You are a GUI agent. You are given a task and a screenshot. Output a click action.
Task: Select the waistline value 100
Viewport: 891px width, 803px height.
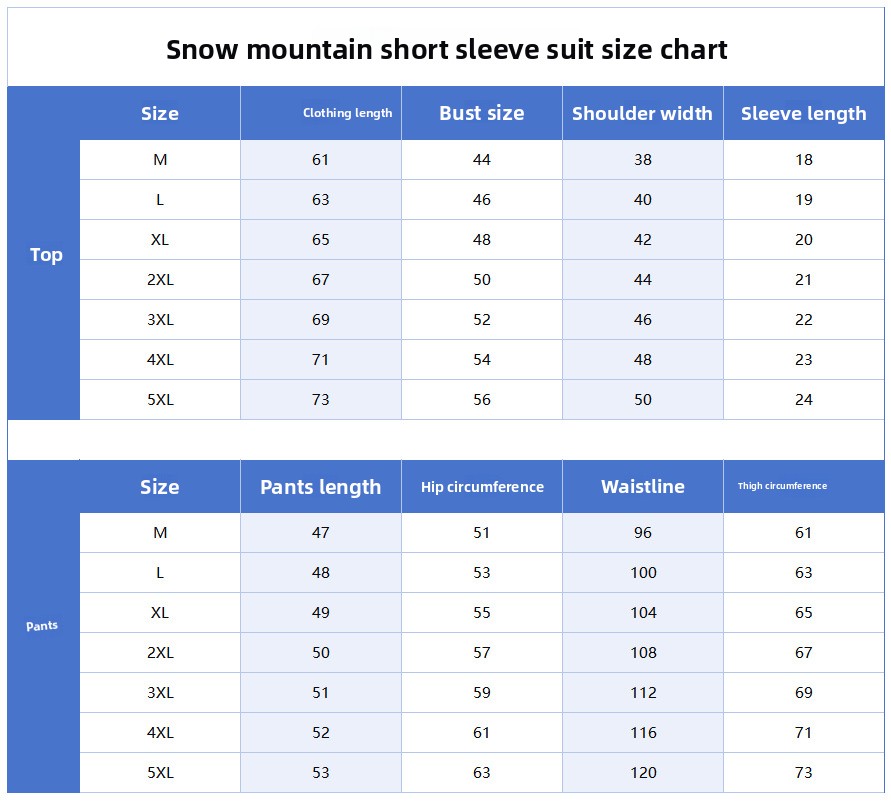pyautogui.click(x=643, y=573)
